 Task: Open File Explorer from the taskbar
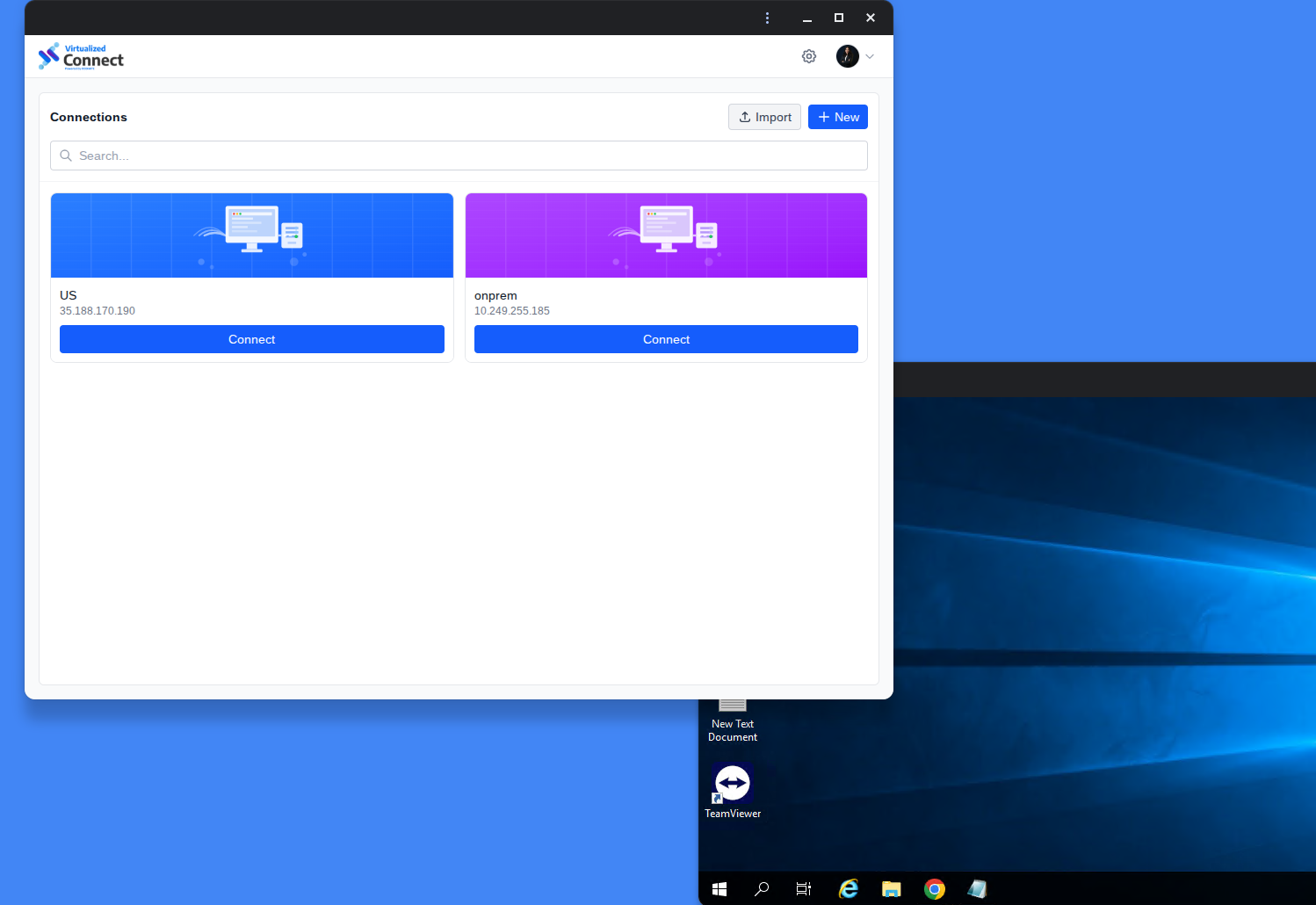pyautogui.click(x=891, y=888)
